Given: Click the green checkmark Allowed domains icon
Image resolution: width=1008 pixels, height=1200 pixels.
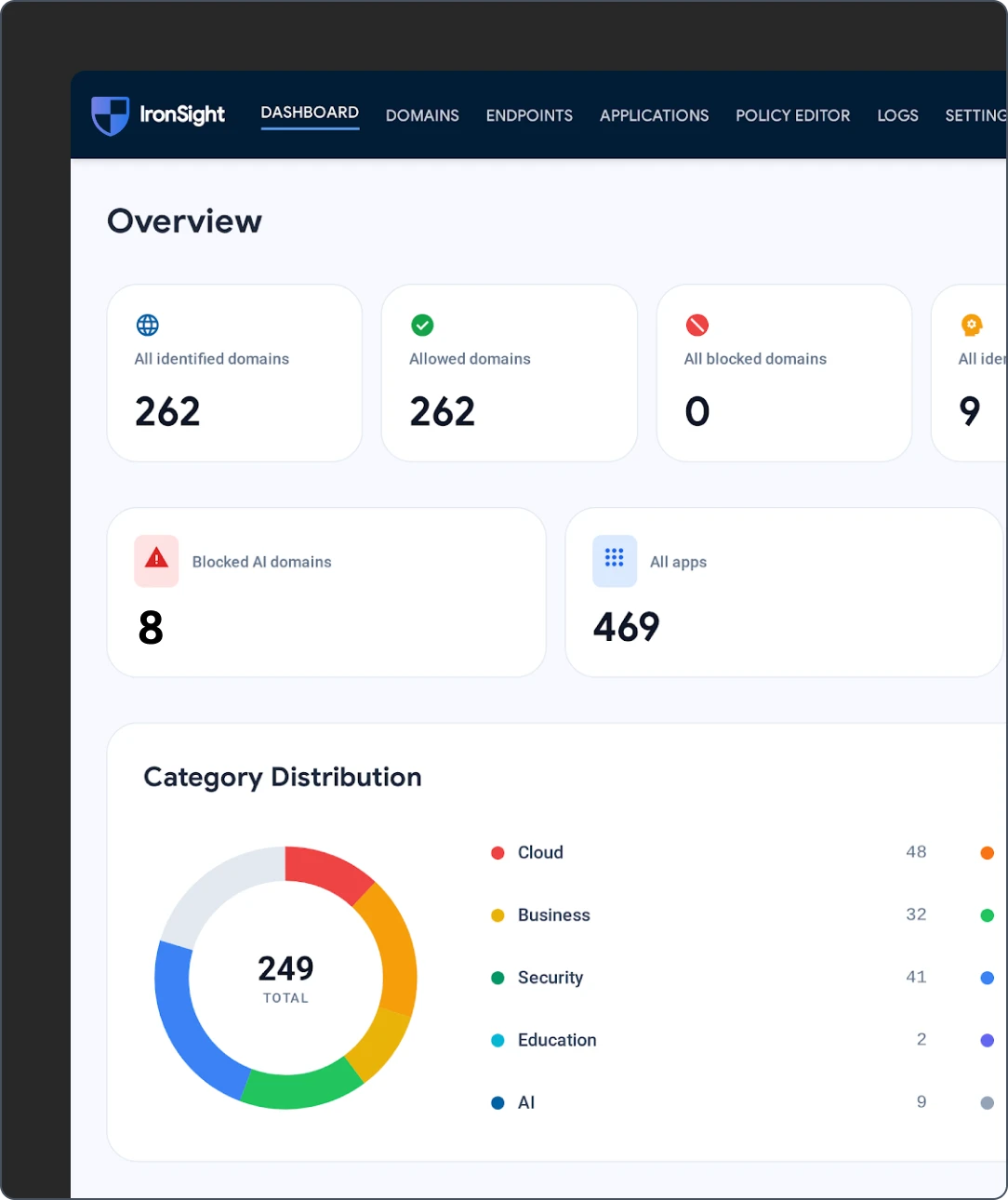Looking at the screenshot, I should [422, 325].
